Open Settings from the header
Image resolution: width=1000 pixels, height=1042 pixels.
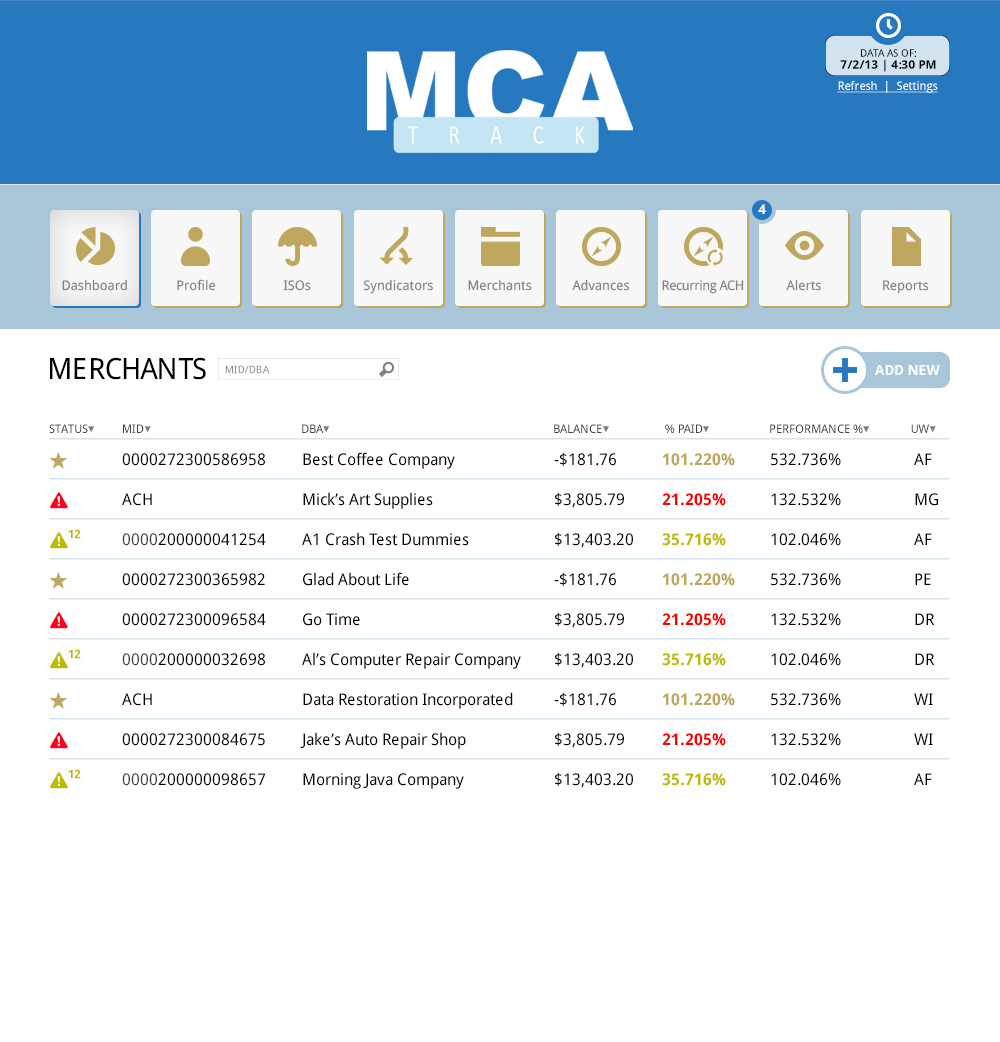tap(916, 85)
